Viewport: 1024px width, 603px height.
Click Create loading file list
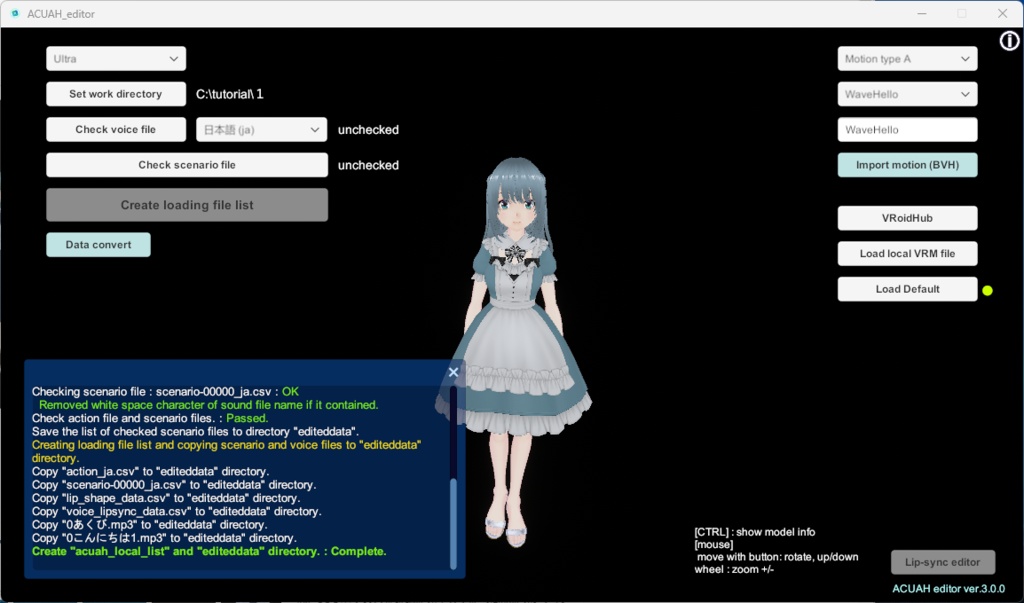coord(186,204)
